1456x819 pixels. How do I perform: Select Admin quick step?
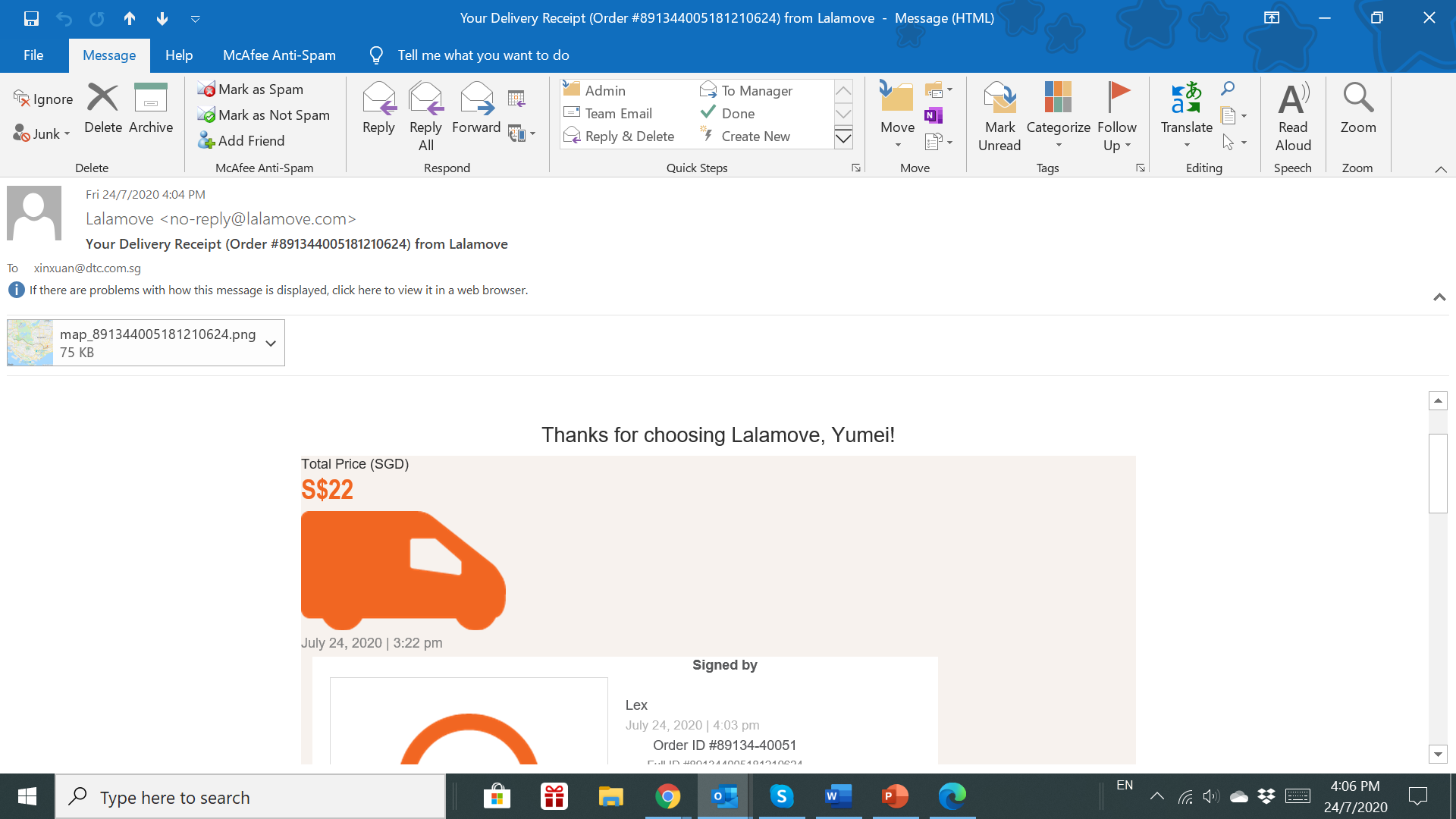pos(595,90)
